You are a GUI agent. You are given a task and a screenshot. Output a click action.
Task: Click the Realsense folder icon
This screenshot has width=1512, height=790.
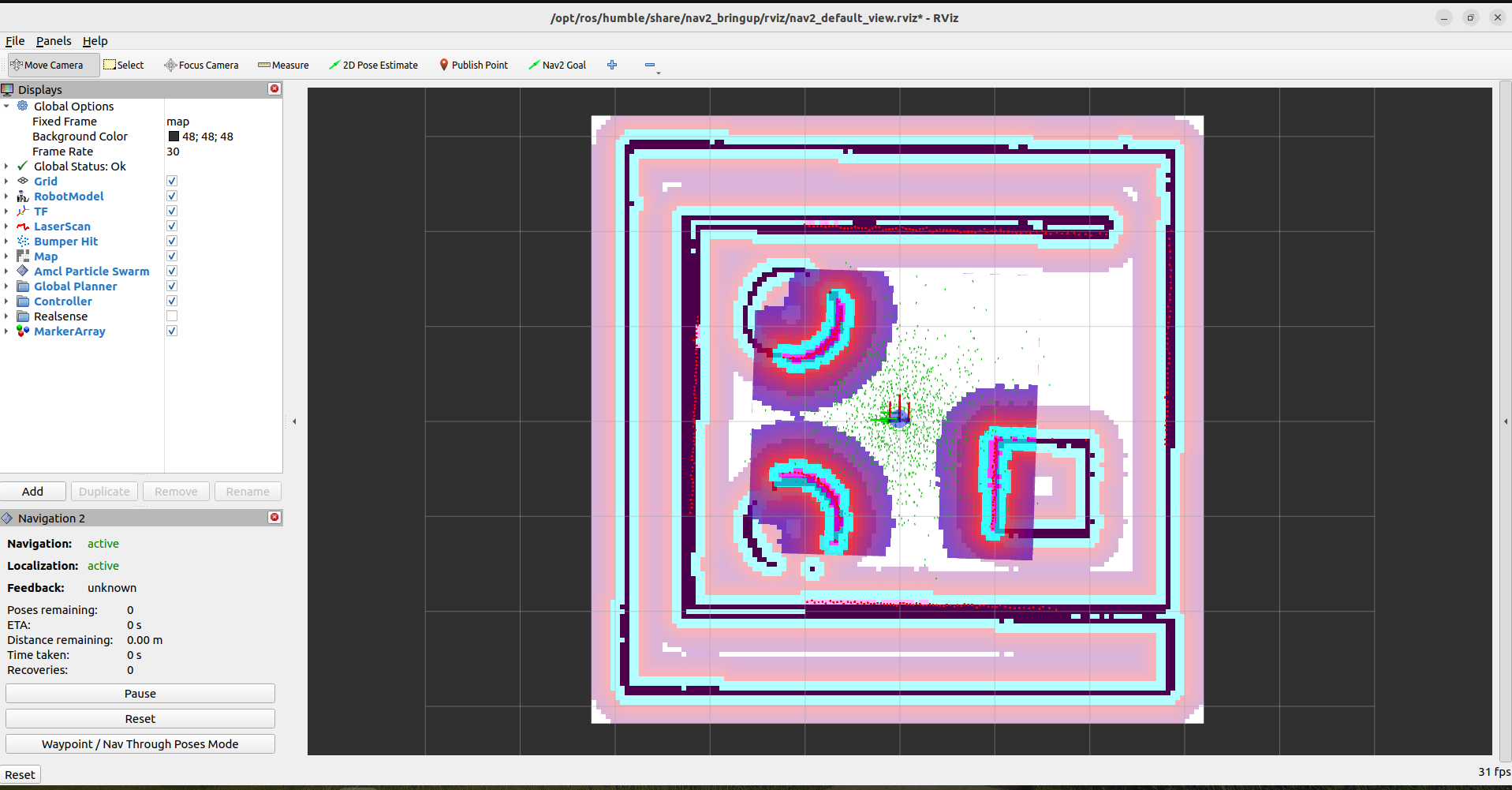click(x=23, y=316)
